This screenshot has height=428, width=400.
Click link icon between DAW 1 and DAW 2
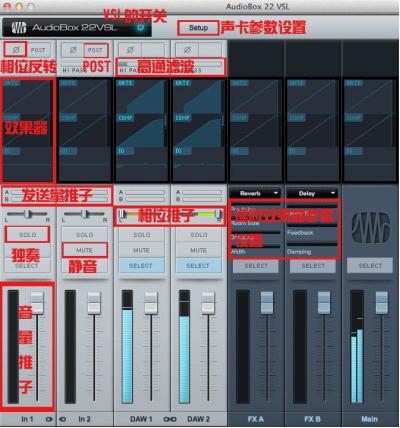[x=170, y=419]
